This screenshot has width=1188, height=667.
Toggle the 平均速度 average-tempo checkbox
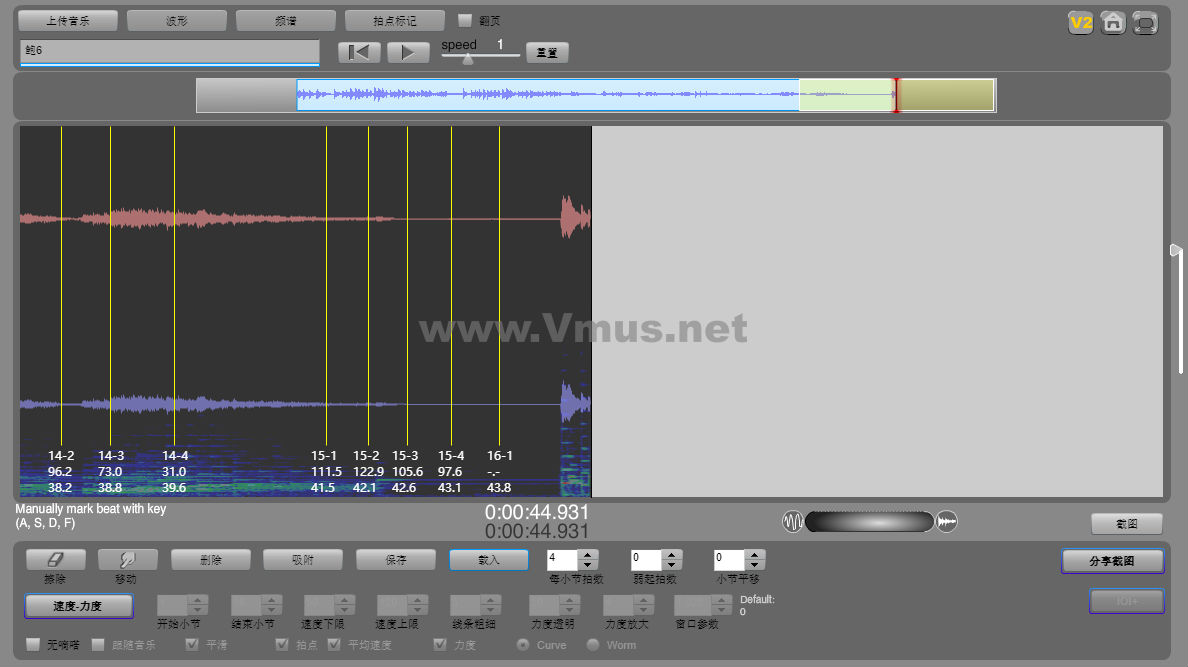[x=333, y=644]
